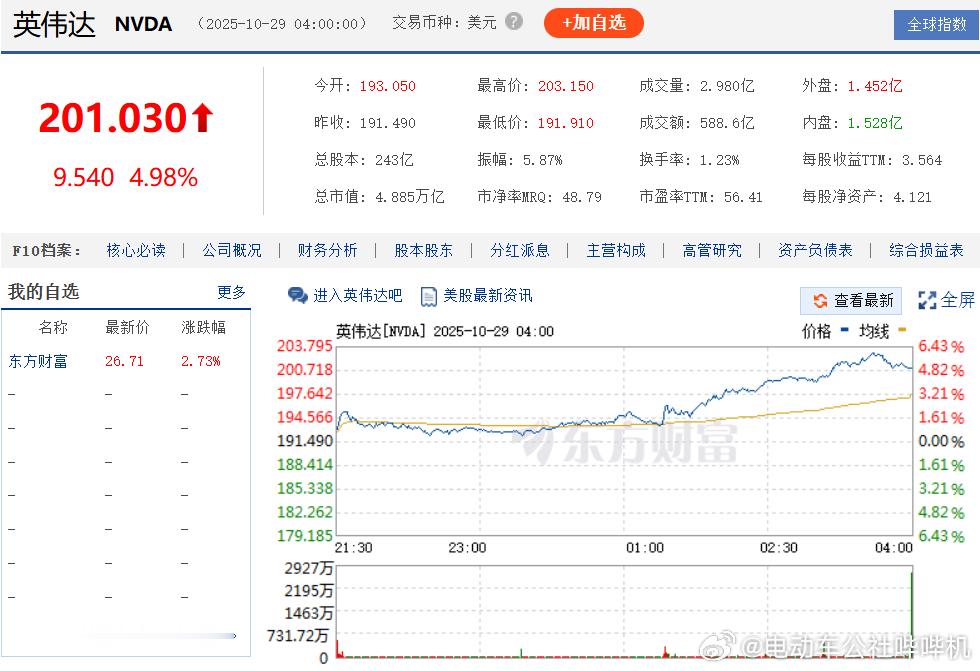Click the watchlist horizontal scrollbar

(159, 636)
